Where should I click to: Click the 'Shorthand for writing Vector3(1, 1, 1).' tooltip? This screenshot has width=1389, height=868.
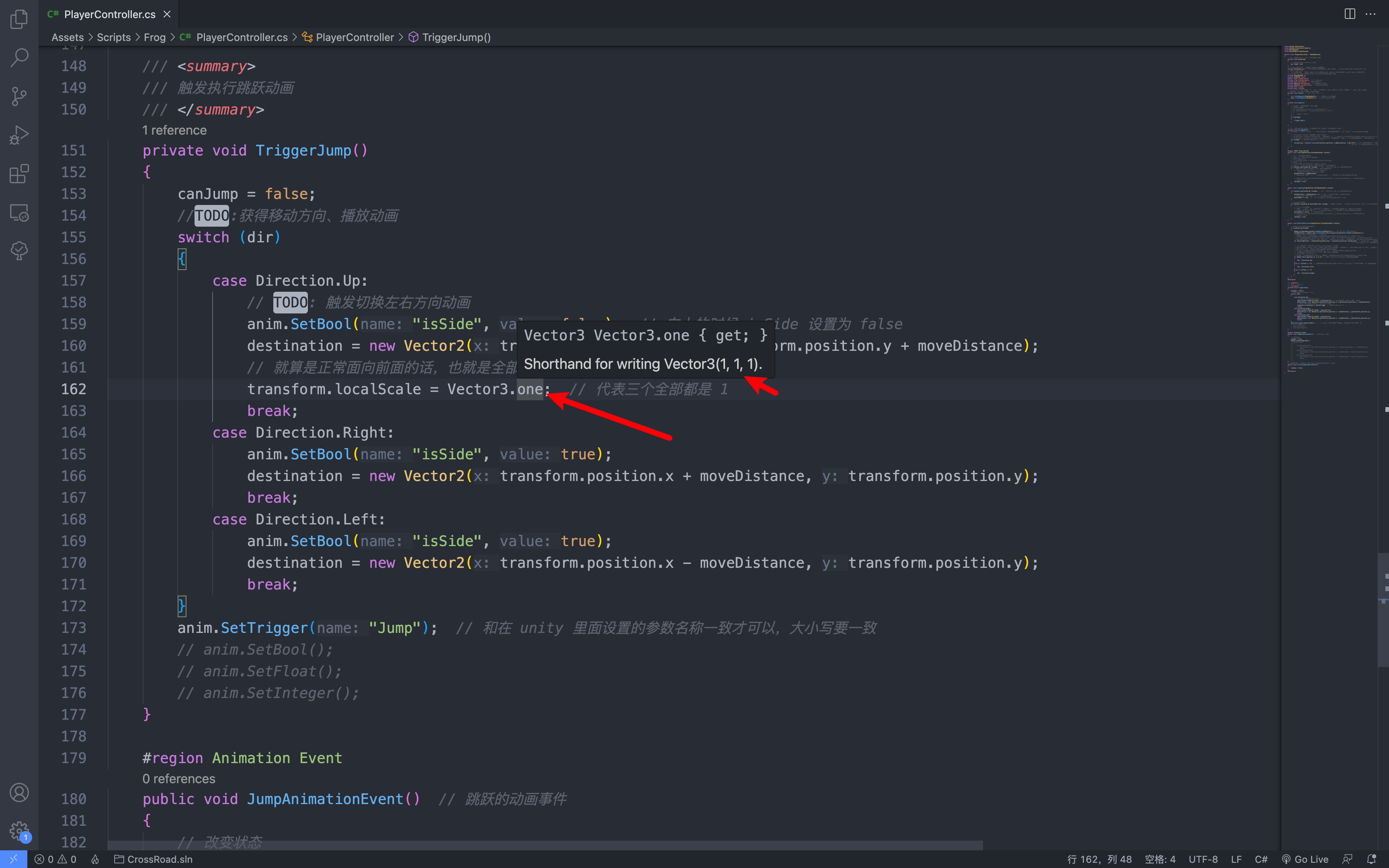click(x=643, y=364)
